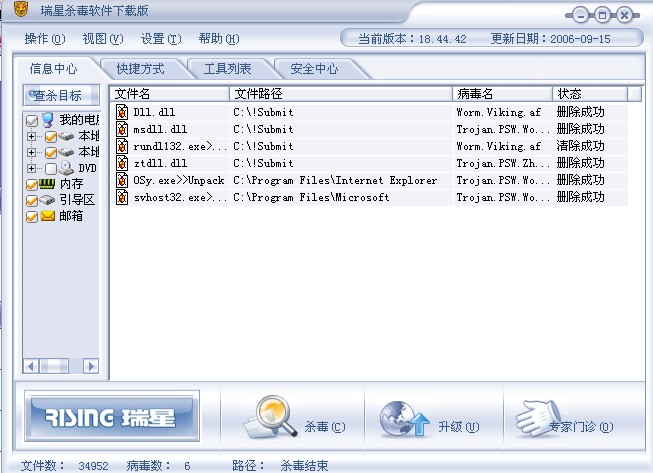
Task: Click the white glove expert clinic icon
Action: (x=538, y=418)
